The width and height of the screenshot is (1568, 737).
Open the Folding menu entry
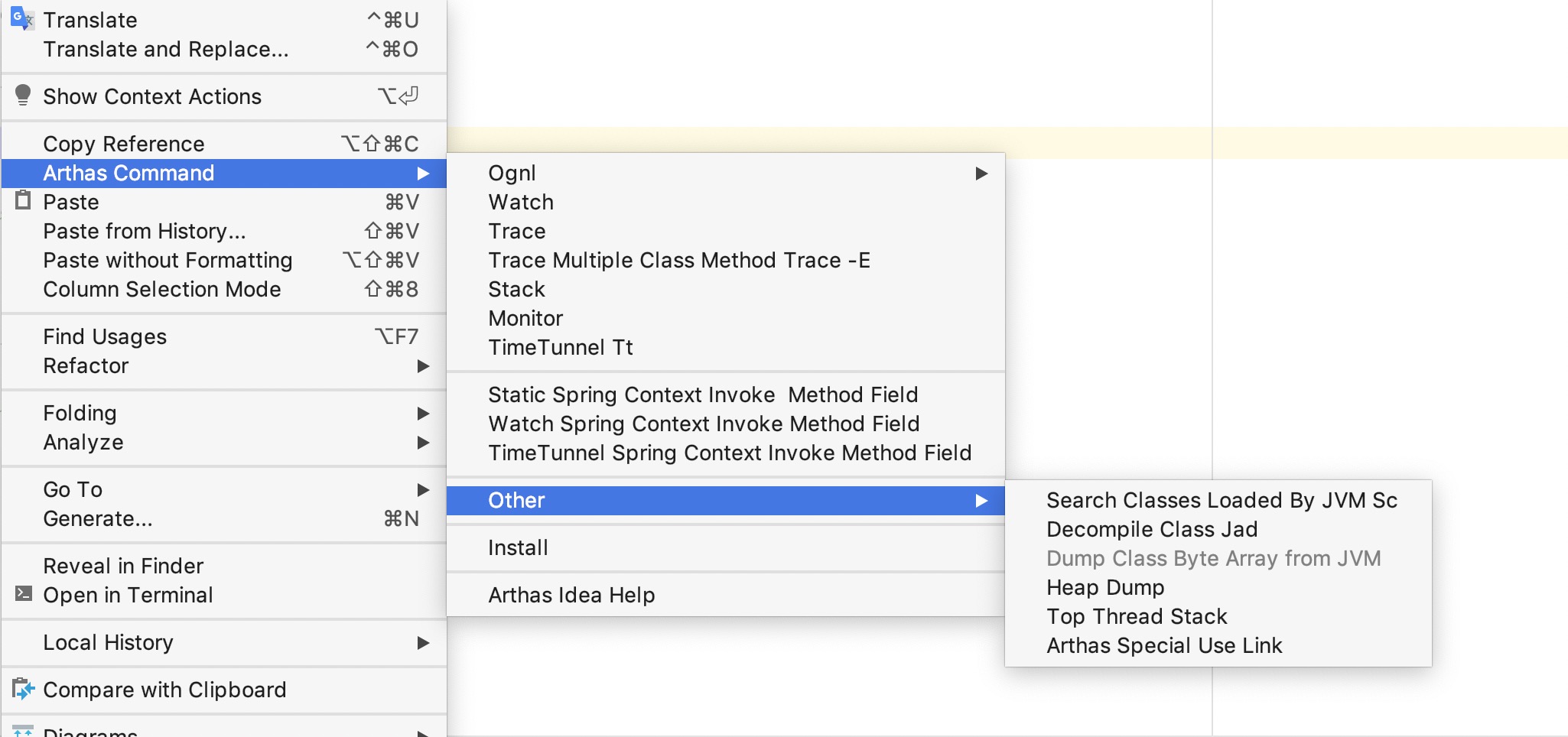[x=224, y=413]
